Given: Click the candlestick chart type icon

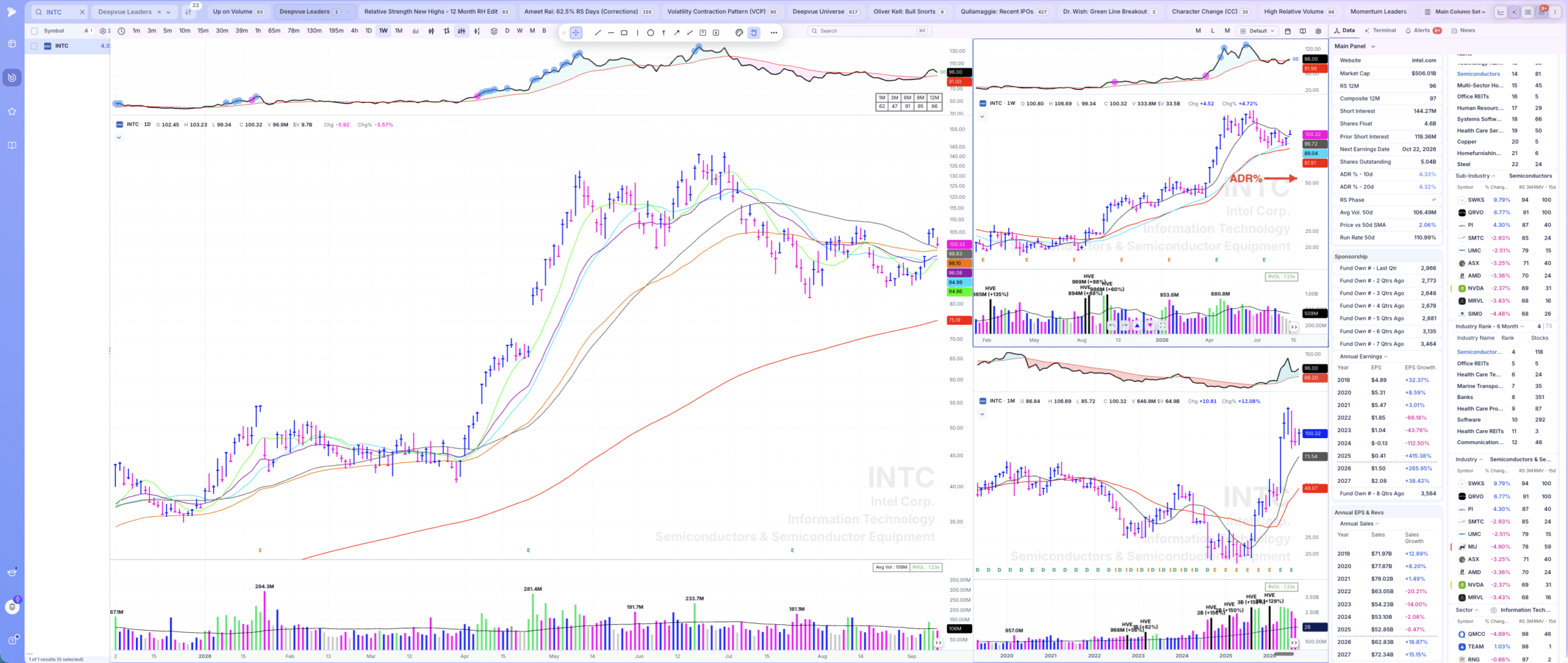Looking at the screenshot, I should 431,31.
